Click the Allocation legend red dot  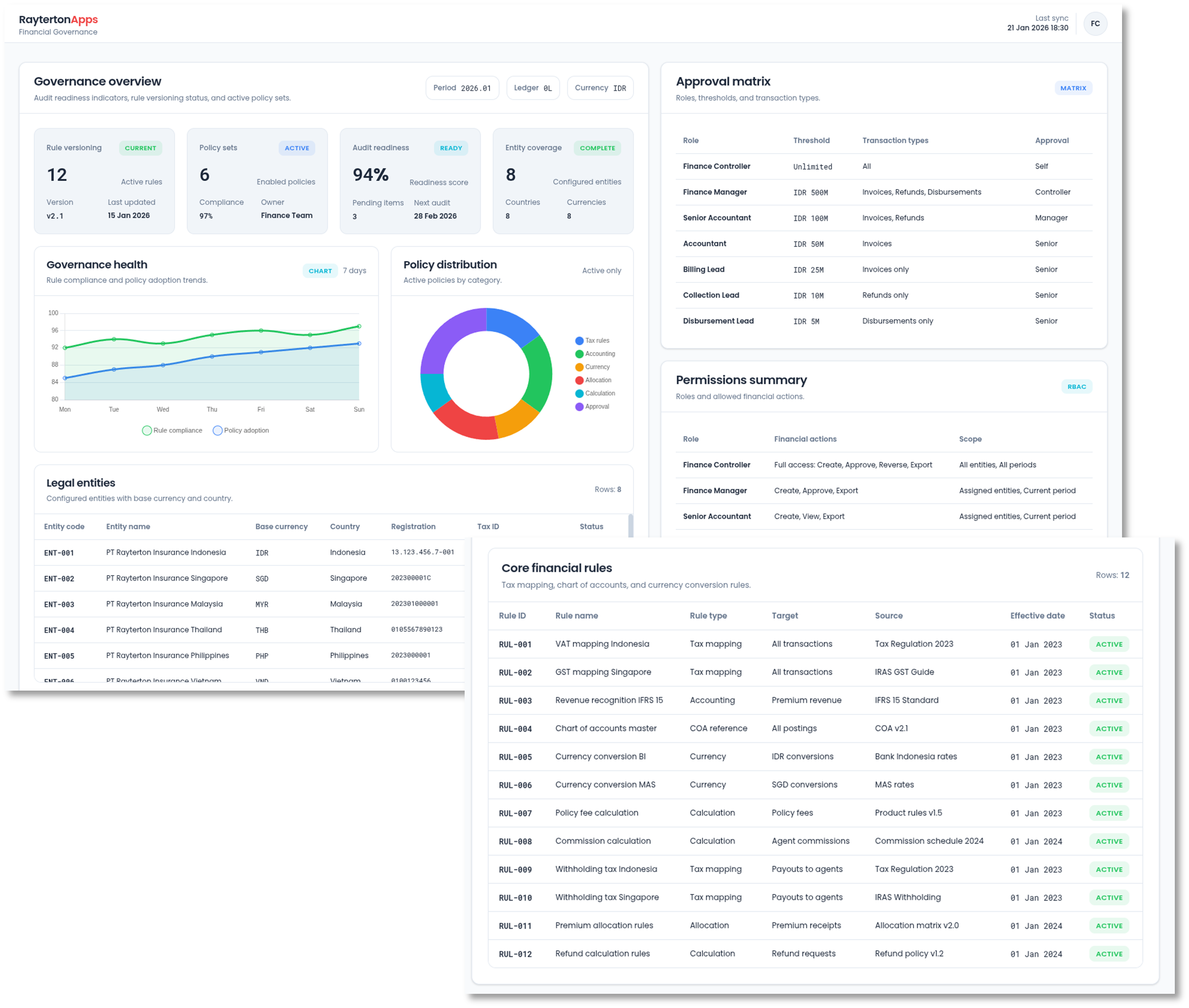[x=579, y=380]
